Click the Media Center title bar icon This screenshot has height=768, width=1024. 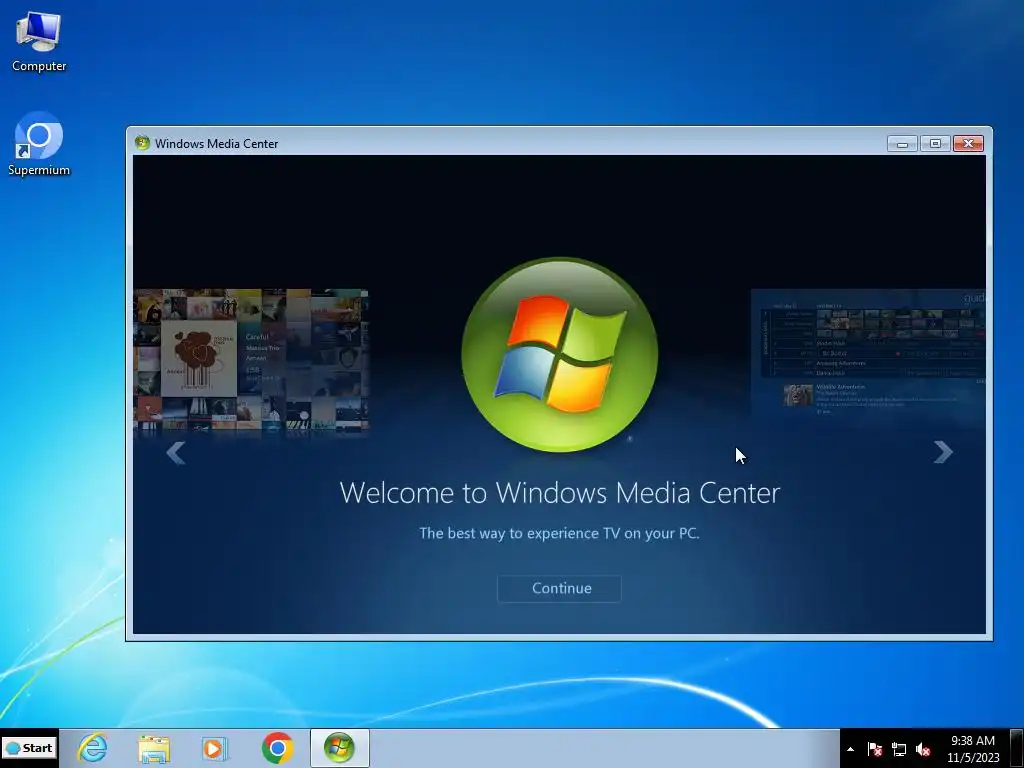click(142, 143)
